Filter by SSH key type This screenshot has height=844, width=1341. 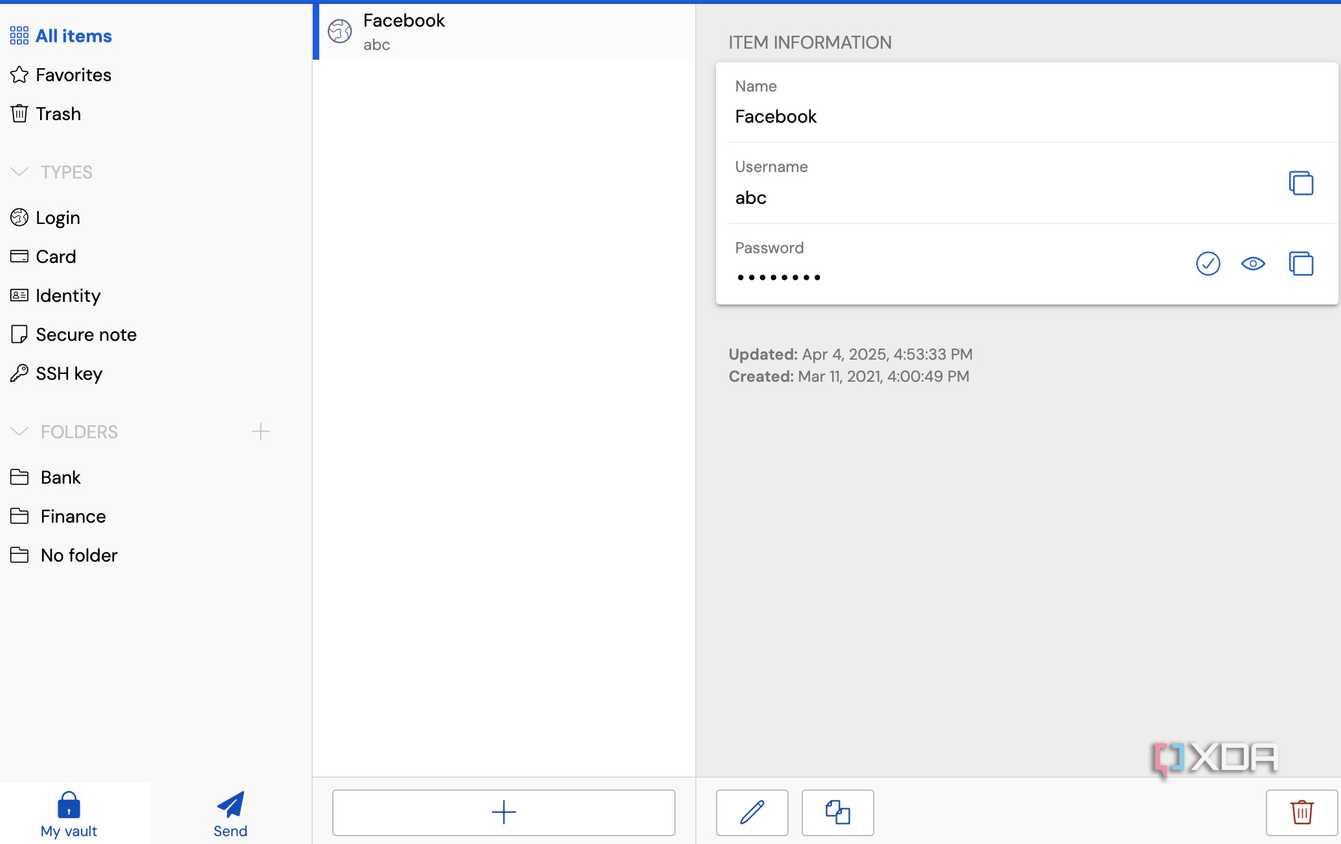(56, 374)
